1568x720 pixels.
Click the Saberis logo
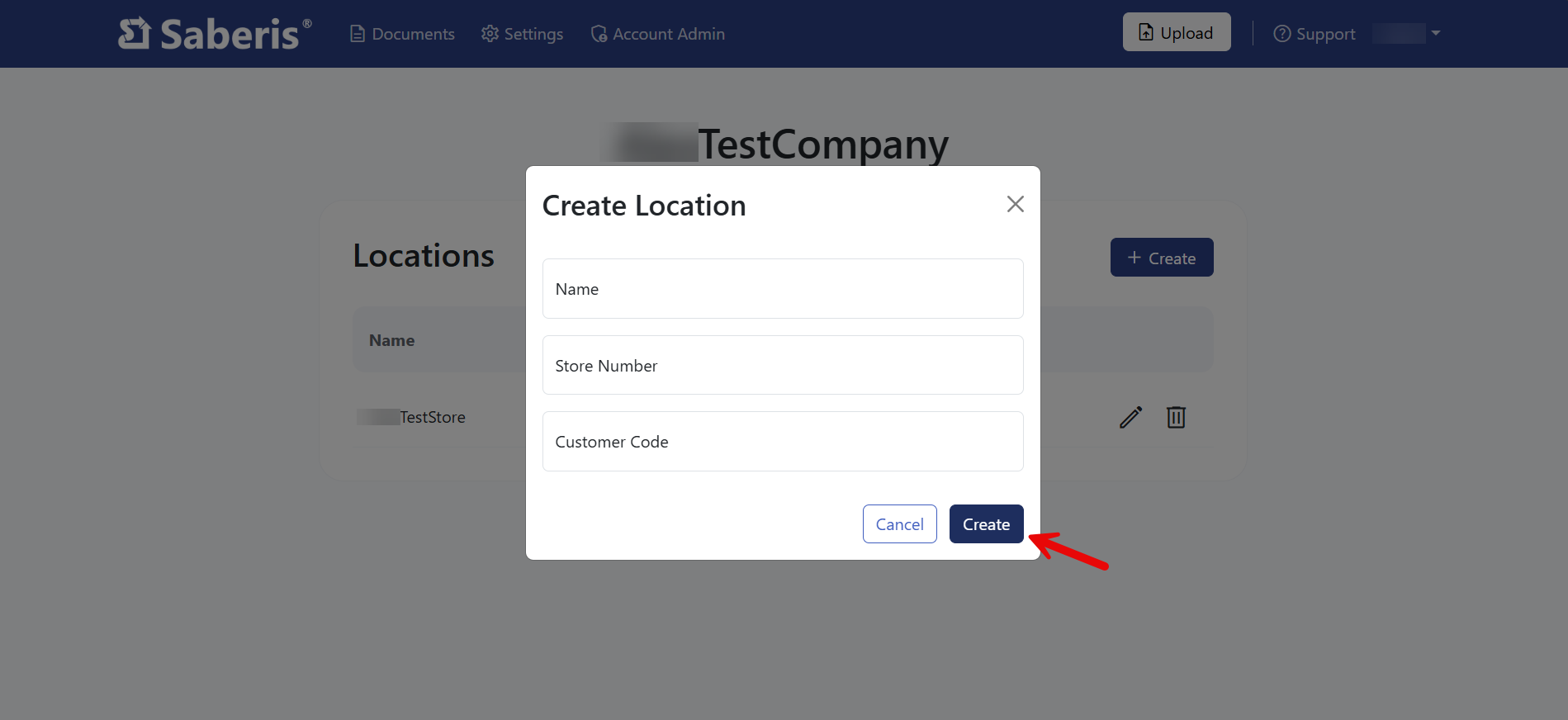click(x=215, y=34)
